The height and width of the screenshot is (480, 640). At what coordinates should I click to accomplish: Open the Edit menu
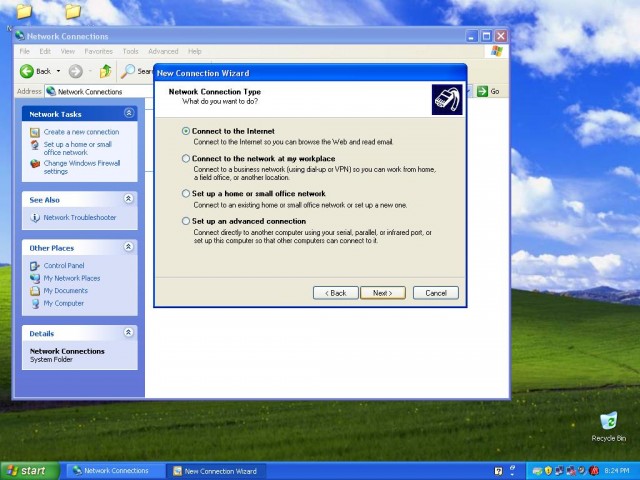click(x=45, y=51)
